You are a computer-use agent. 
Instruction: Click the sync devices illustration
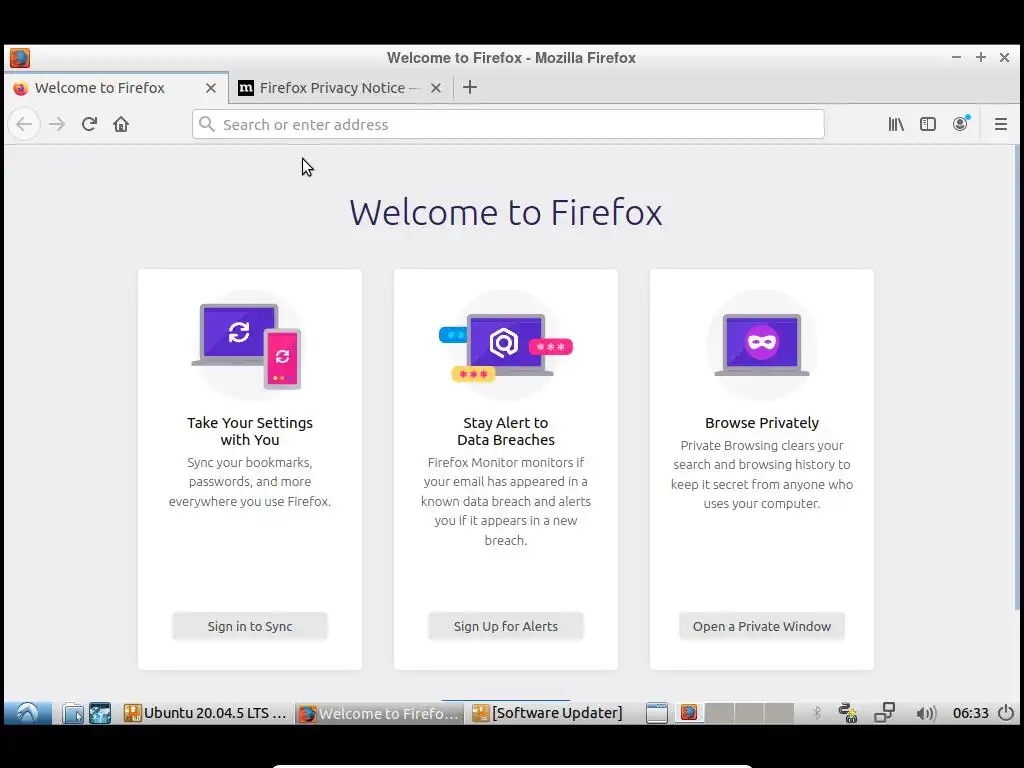click(x=249, y=345)
